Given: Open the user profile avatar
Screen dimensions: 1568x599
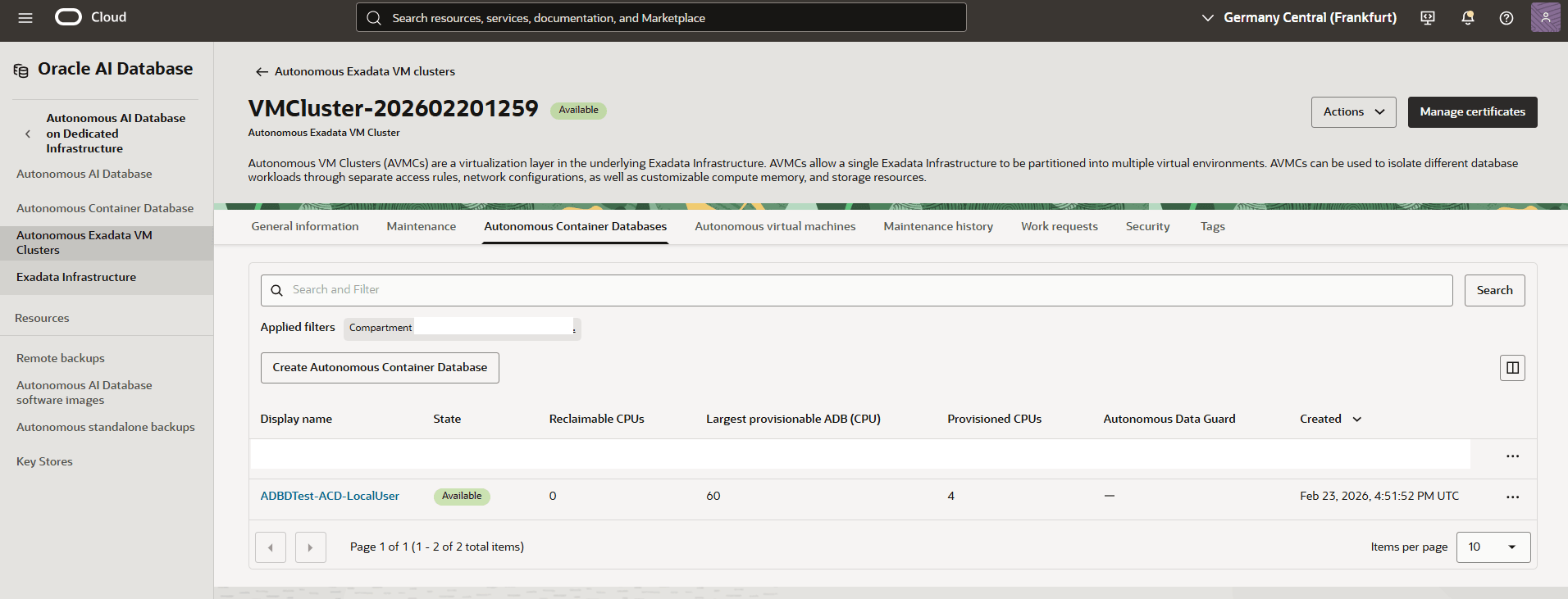Looking at the screenshot, I should pyautogui.click(x=1545, y=17).
